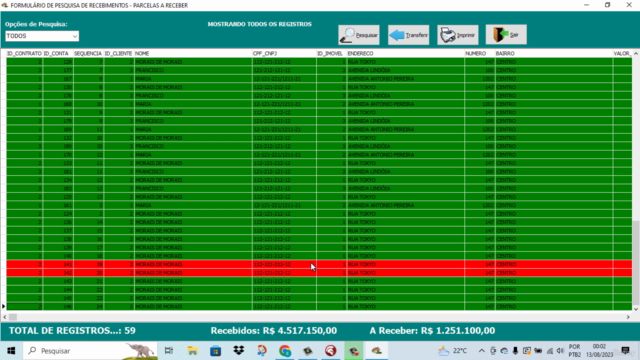
Task: Select the MARIA row with ID_CONTA 167
Action: click(319, 79)
